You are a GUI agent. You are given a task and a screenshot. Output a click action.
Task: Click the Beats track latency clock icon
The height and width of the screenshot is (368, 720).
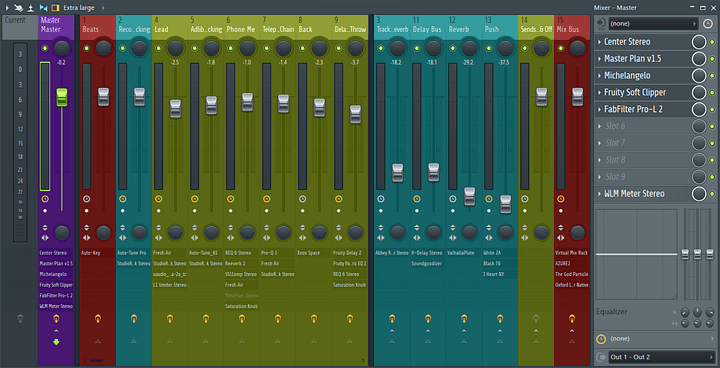[87, 199]
